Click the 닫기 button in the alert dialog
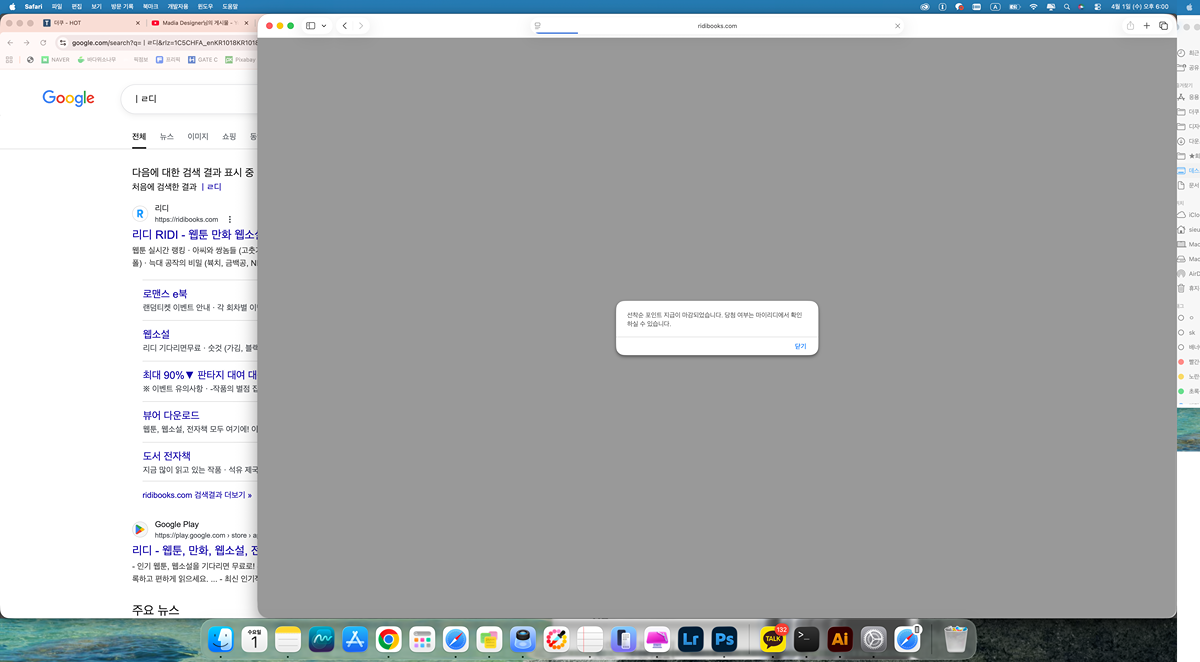This screenshot has height=662, width=1200. [x=800, y=346]
